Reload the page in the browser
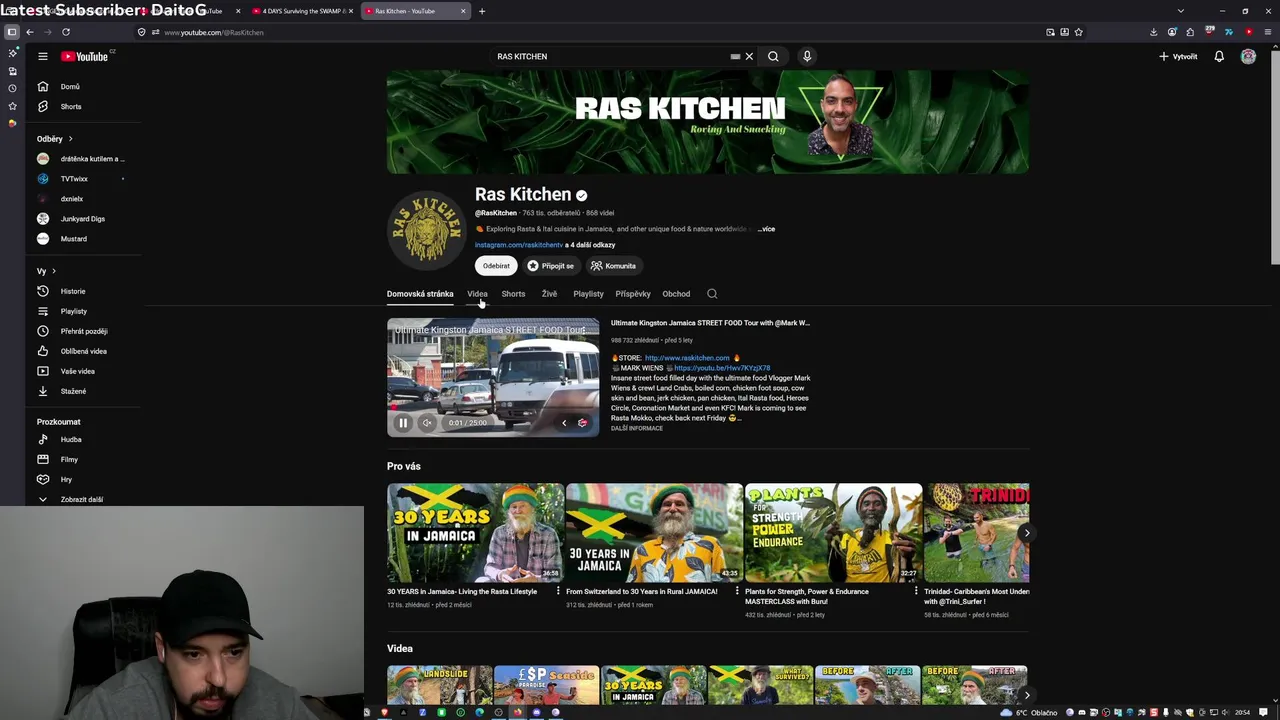The width and height of the screenshot is (1280, 720). tap(66, 32)
